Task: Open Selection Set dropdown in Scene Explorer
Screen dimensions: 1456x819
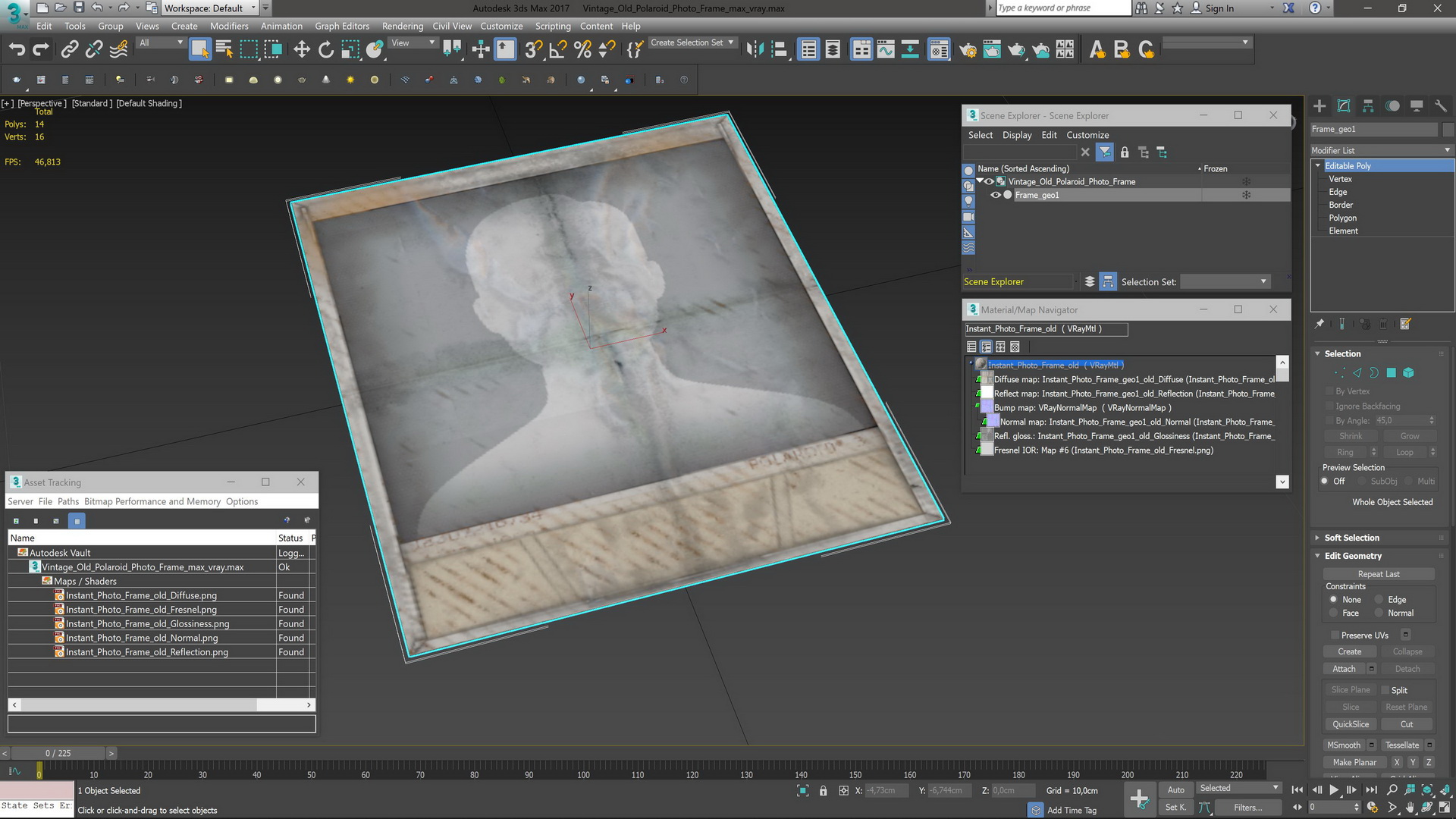Action: (1225, 281)
